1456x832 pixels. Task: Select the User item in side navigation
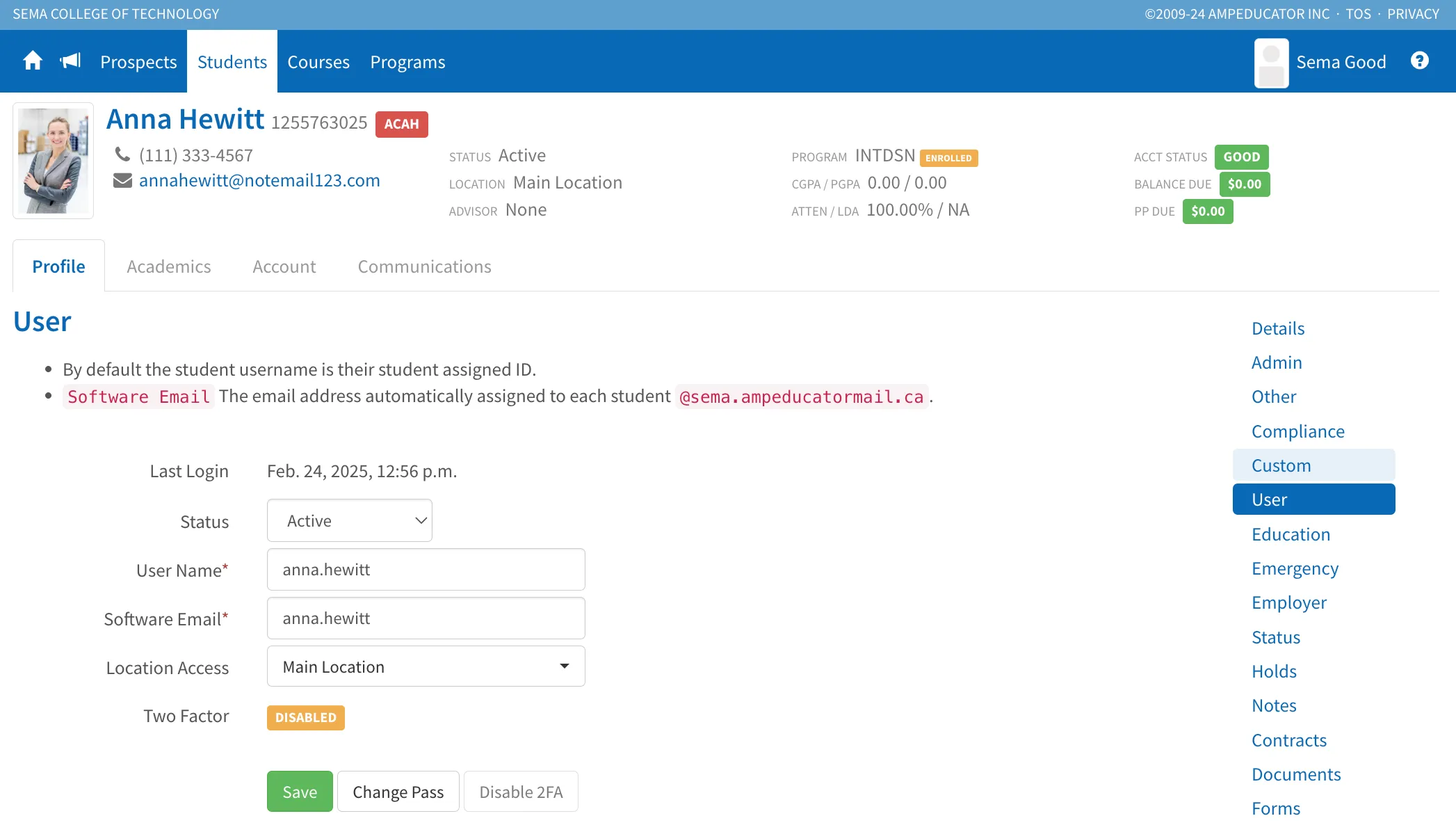click(x=1314, y=499)
